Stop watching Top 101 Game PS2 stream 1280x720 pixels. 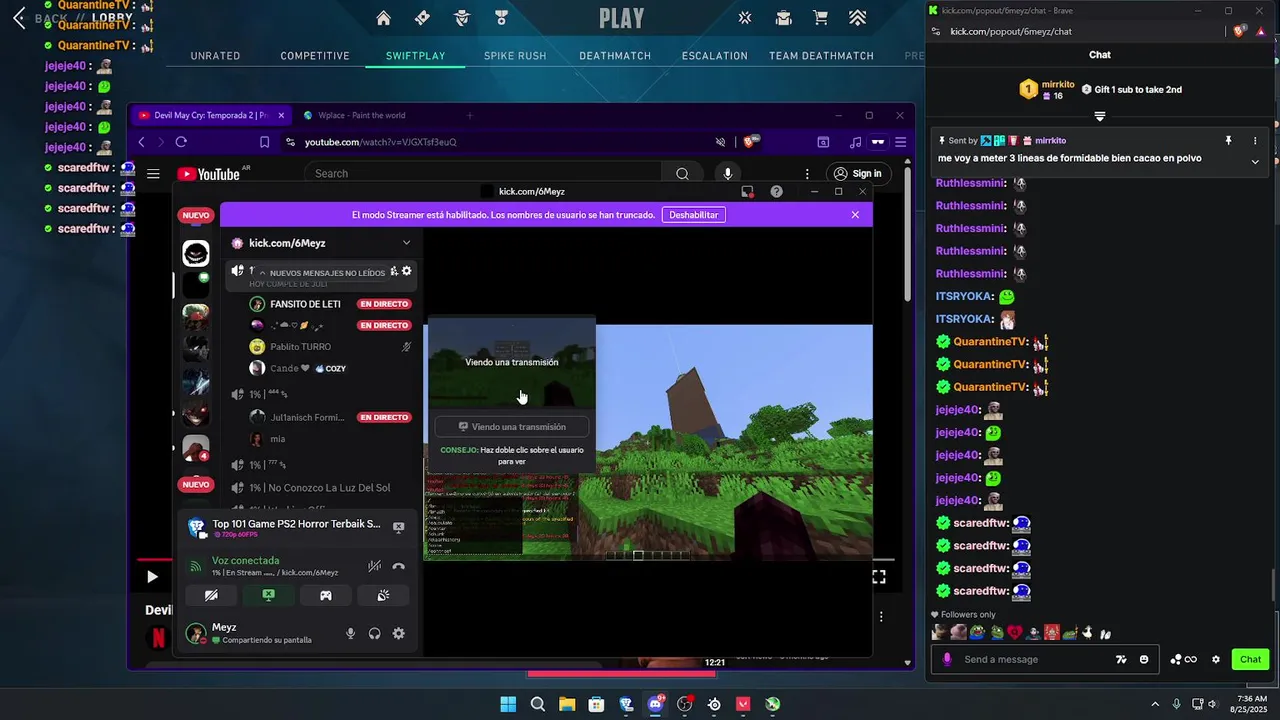398,526
